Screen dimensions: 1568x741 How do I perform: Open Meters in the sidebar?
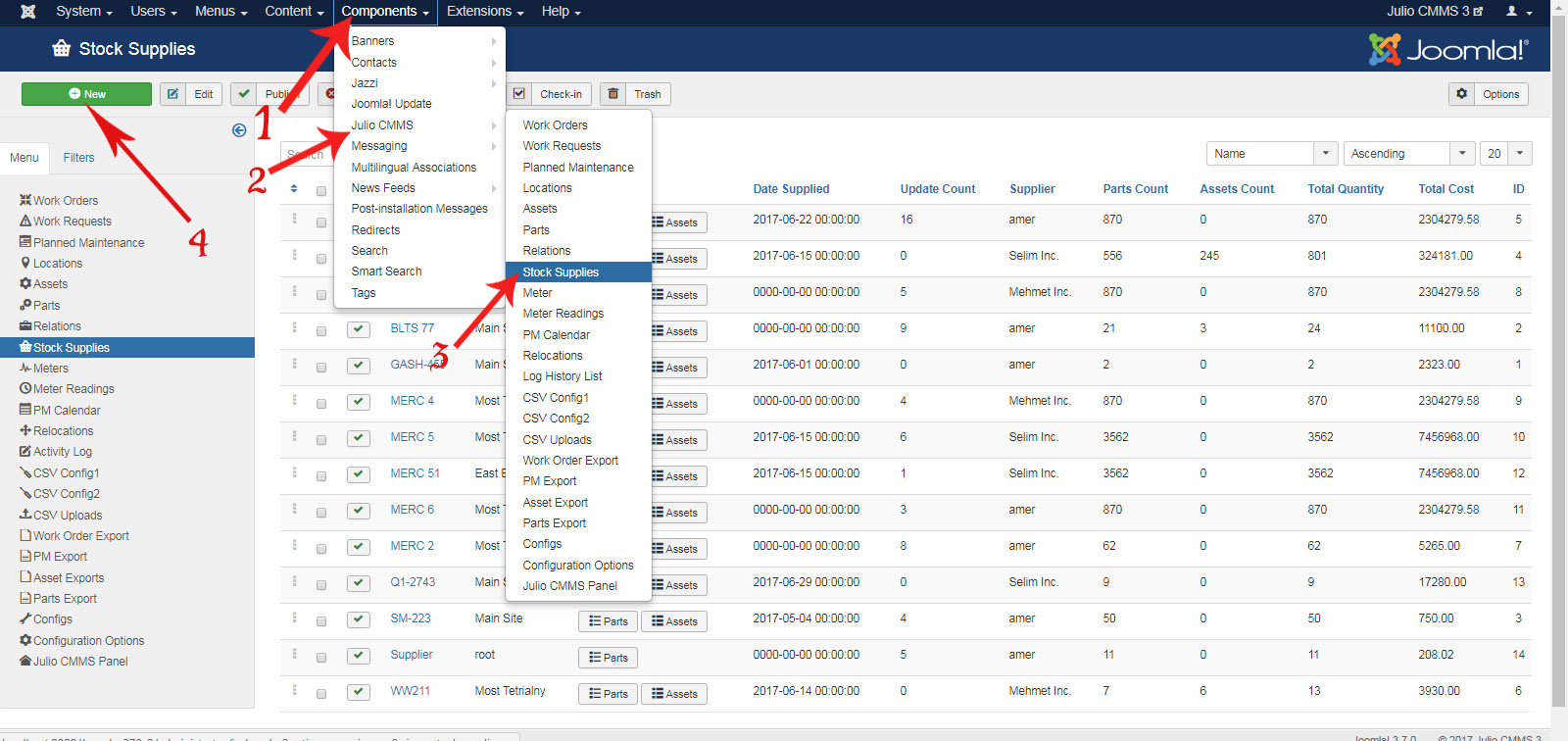[44, 369]
